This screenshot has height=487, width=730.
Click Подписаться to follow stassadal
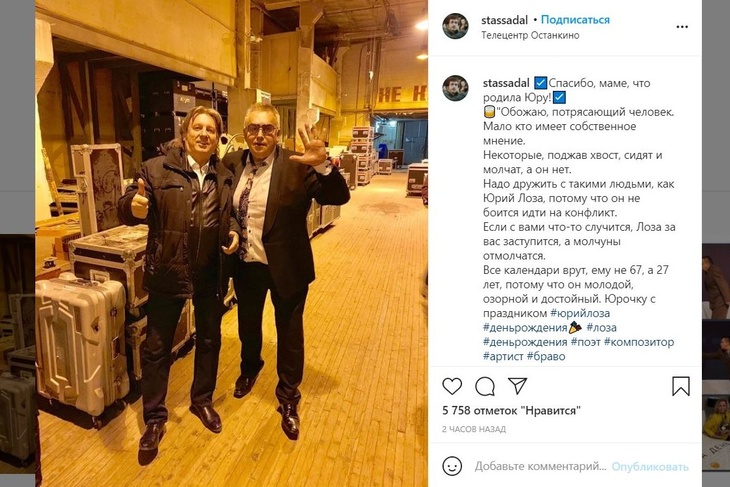(575, 20)
